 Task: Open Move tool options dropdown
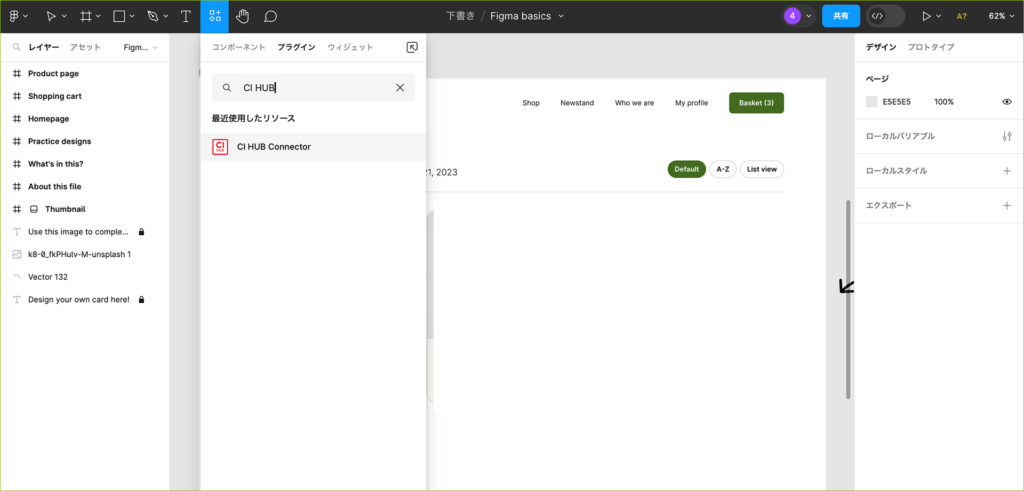[x=65, y=16]
